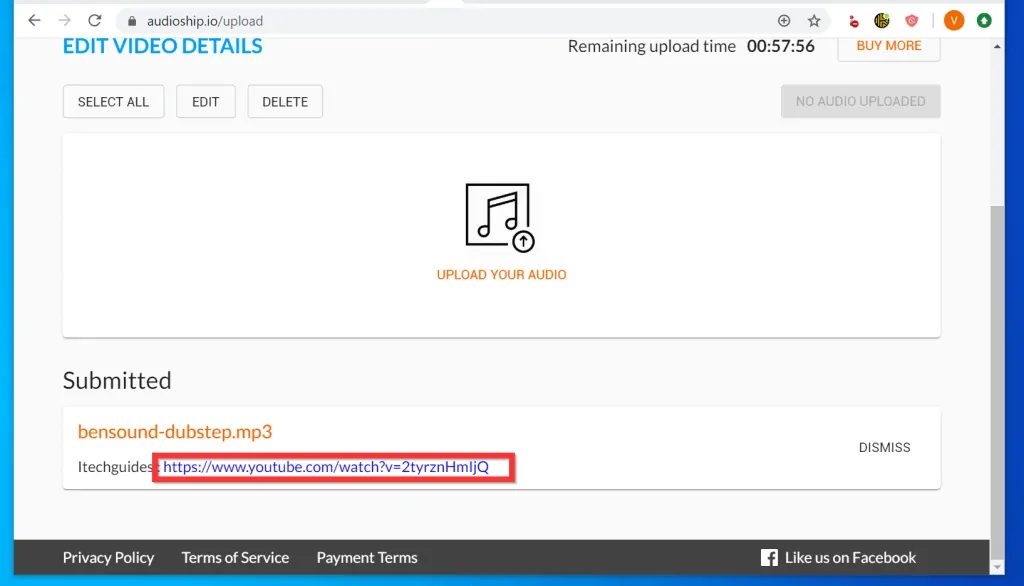The width and height of the screenshot is (1024, 586).
Task: Click the padlock site info icon
Action: (x=132, y=21)
